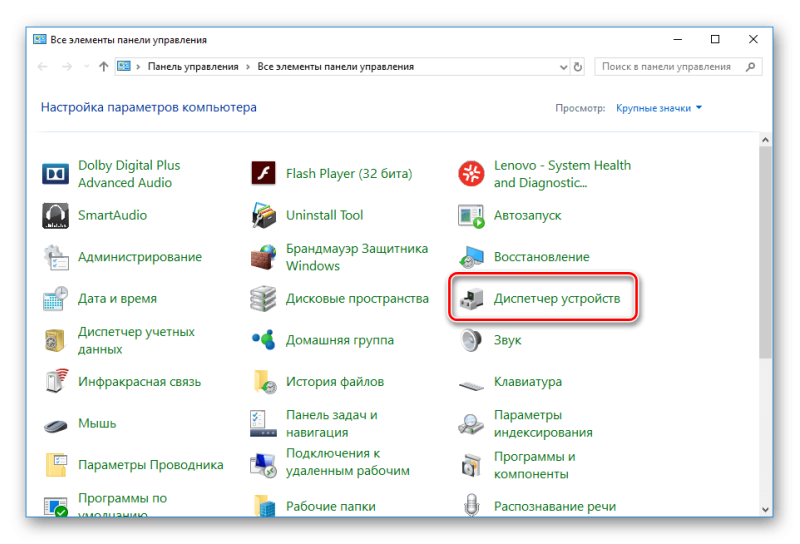Select the Все элементы панели управления breadcrumb

(335, 67)
